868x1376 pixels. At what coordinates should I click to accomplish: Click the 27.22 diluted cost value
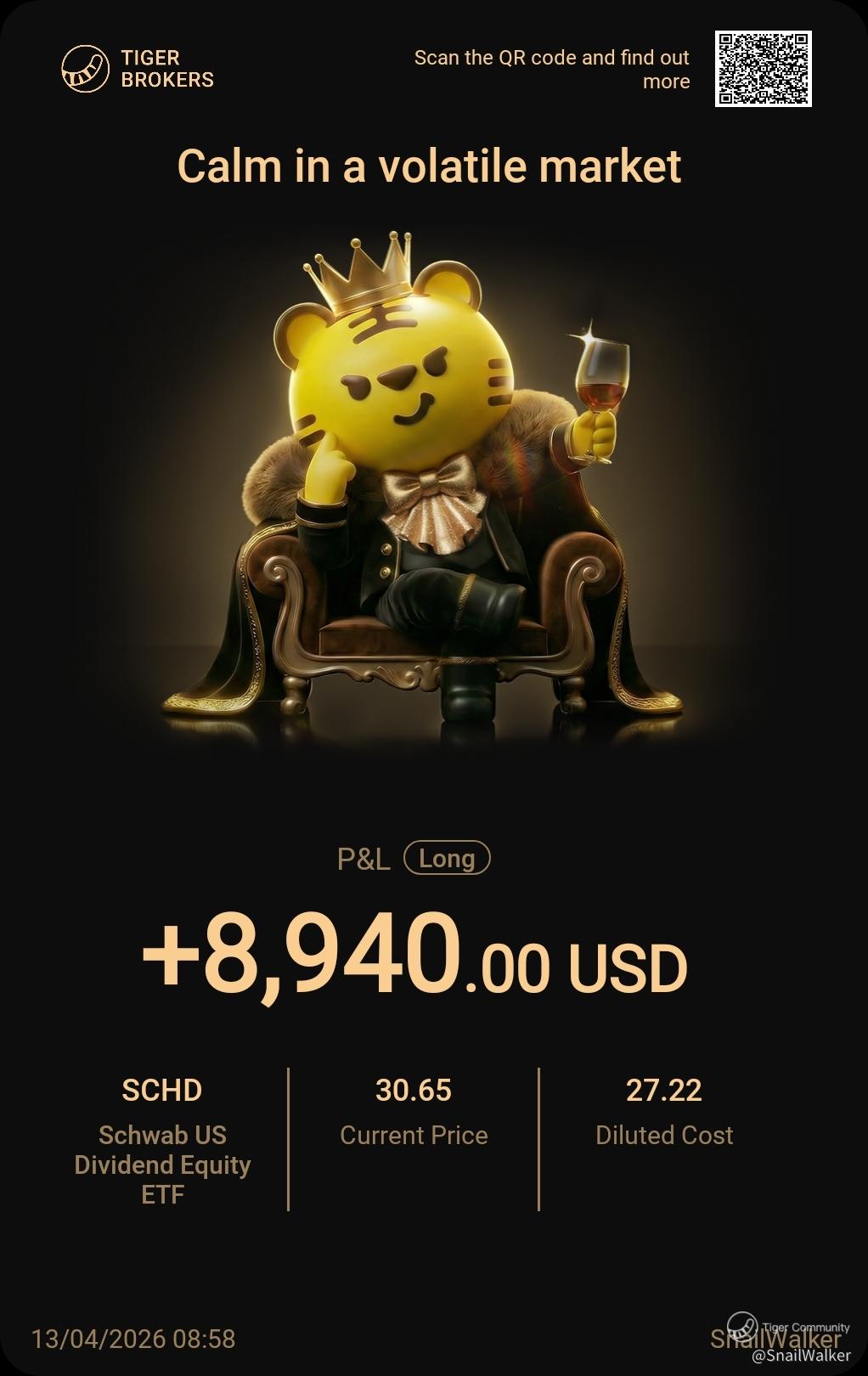point(664,1090)
